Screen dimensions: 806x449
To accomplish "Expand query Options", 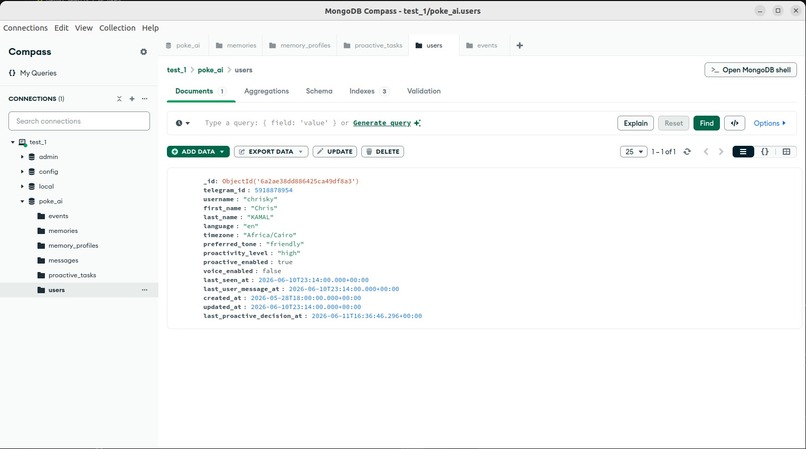I will tap(770, 123).
